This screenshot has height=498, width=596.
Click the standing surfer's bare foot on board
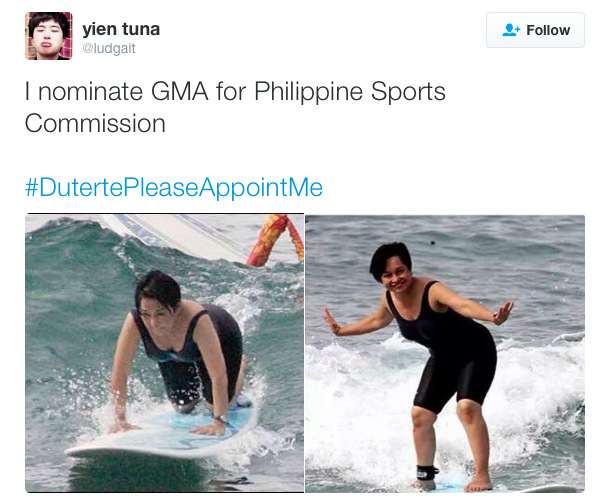[479, 485]
